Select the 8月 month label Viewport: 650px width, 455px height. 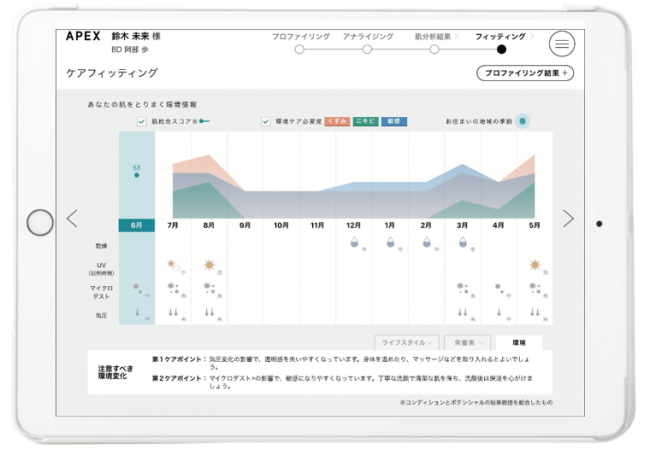pos(209,225)
